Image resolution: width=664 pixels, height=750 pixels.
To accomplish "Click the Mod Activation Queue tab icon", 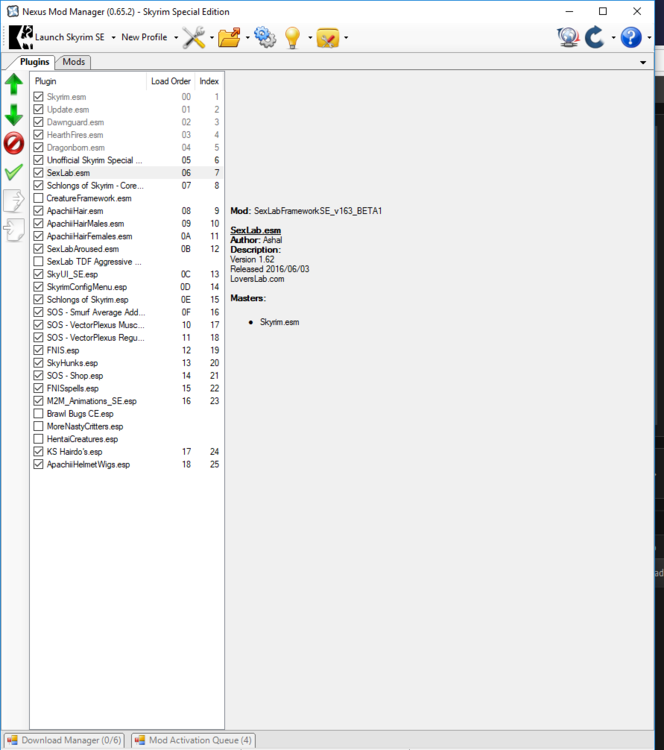I will [140, 740].
